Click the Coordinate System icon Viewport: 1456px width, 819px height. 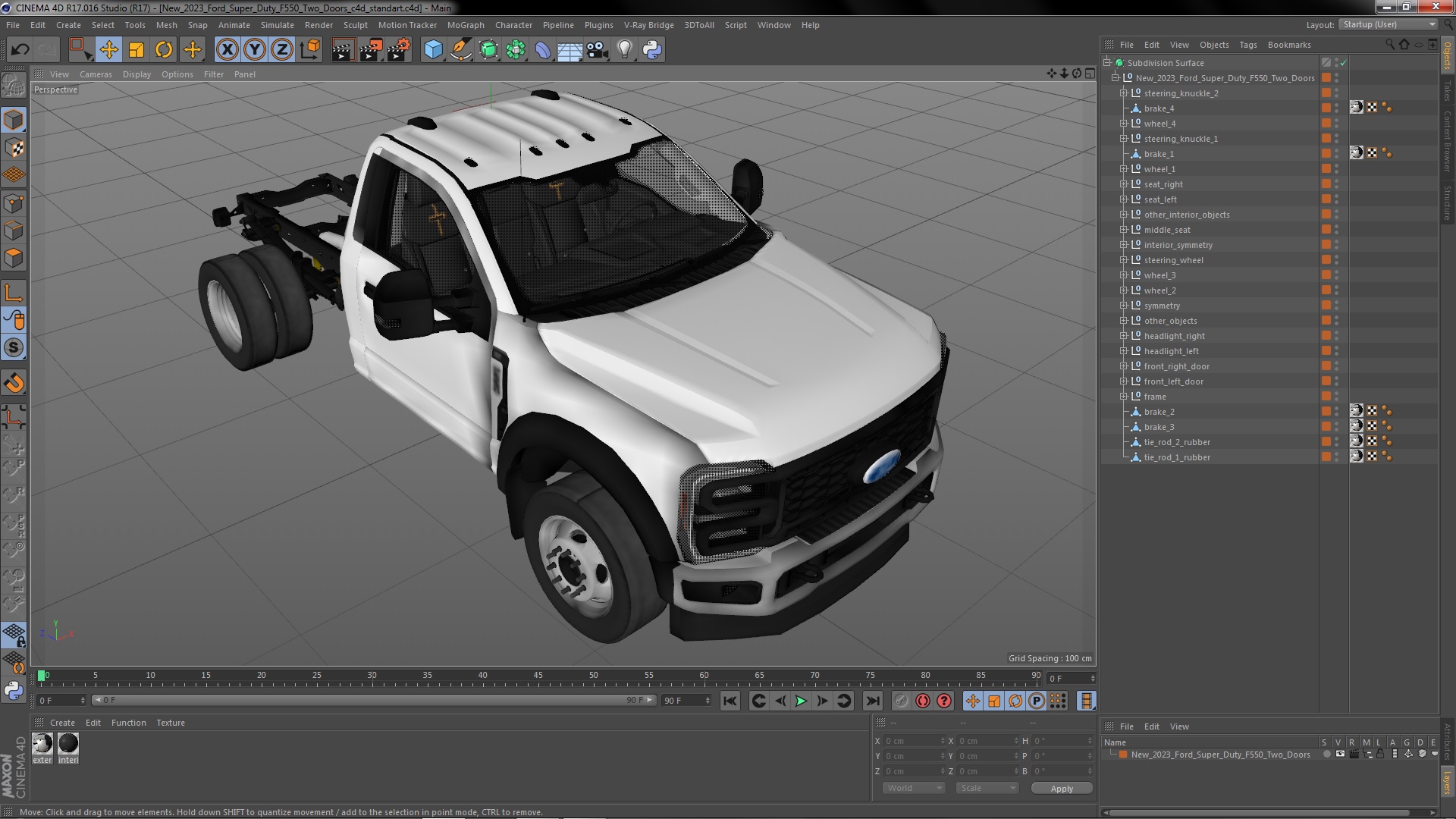click(310, 50)
